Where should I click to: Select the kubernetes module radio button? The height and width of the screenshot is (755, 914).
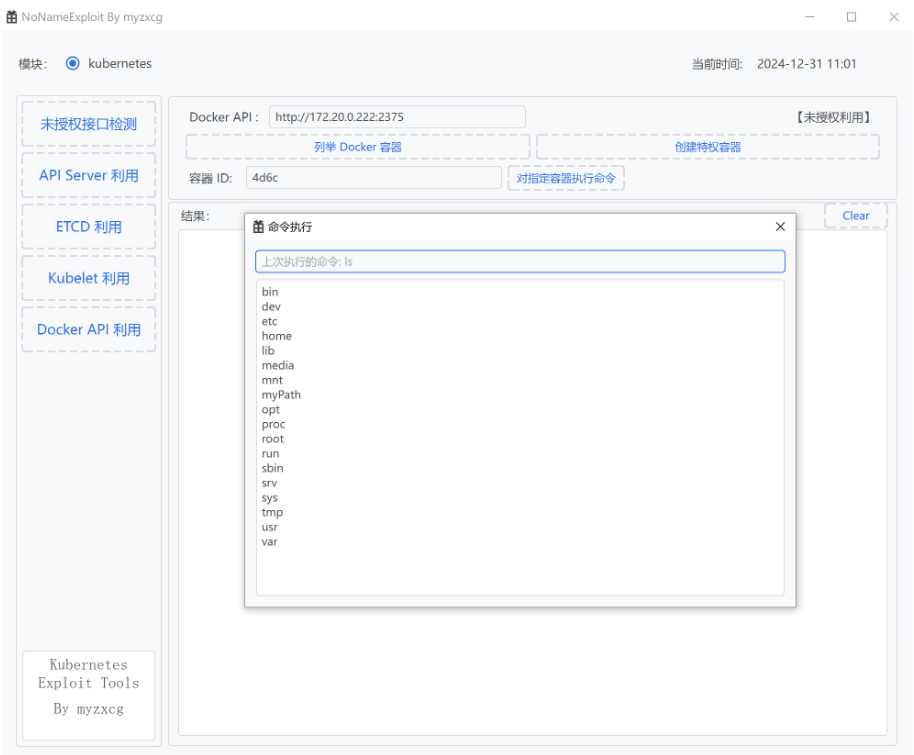(x=72, y=63)
